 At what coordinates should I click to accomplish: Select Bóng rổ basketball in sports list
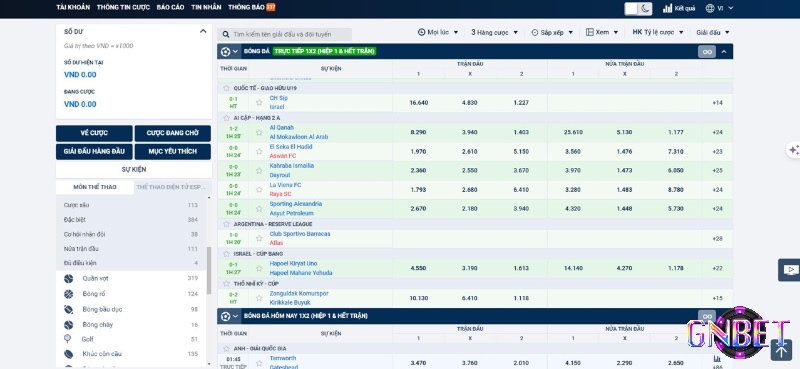point(131,294)
